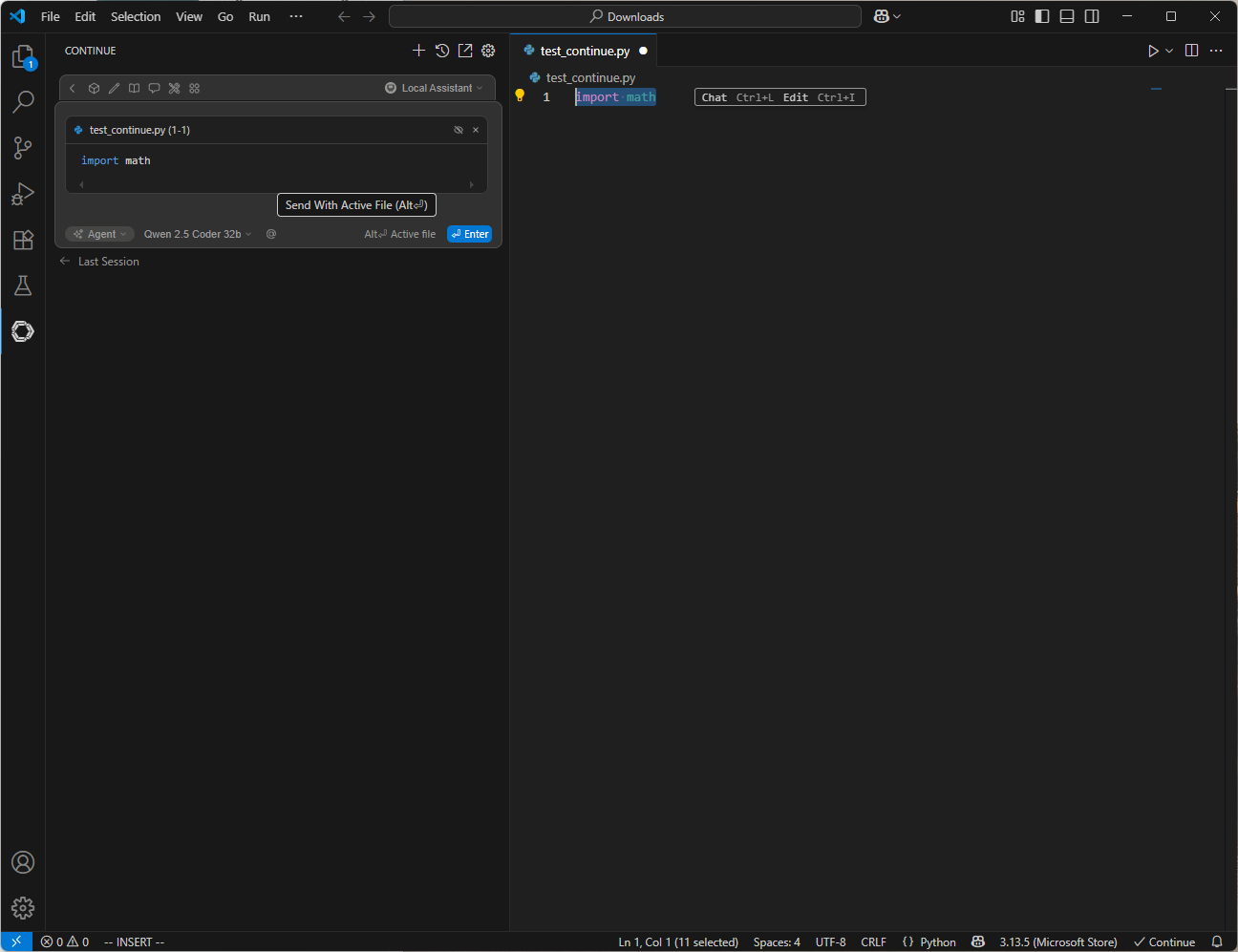Open the Go menu
This screenshot has width=1238, height=952.
tap(225, 16)
